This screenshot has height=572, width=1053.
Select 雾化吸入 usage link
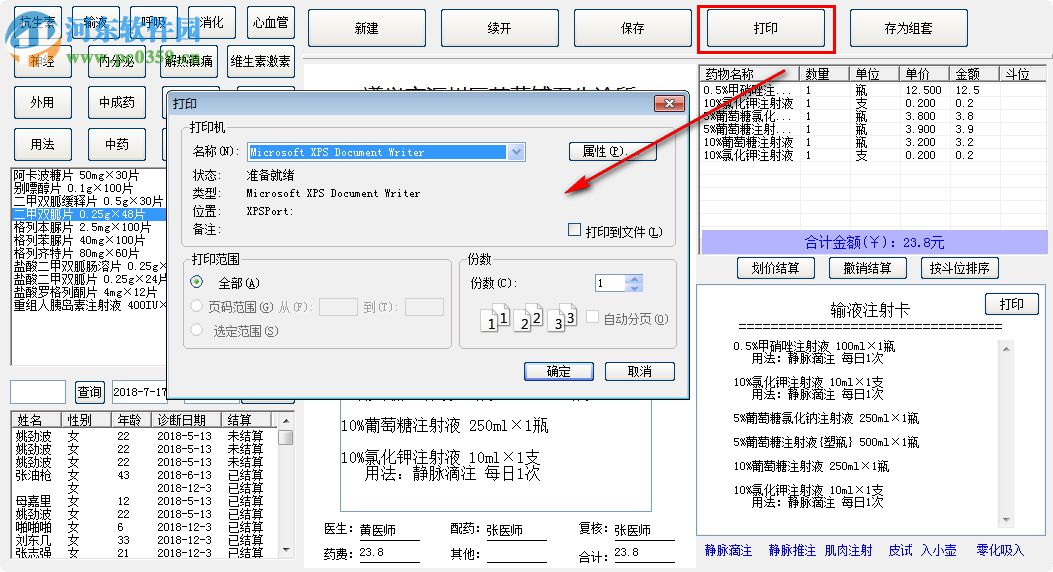pyautogui.click(x=1000, y=551)
